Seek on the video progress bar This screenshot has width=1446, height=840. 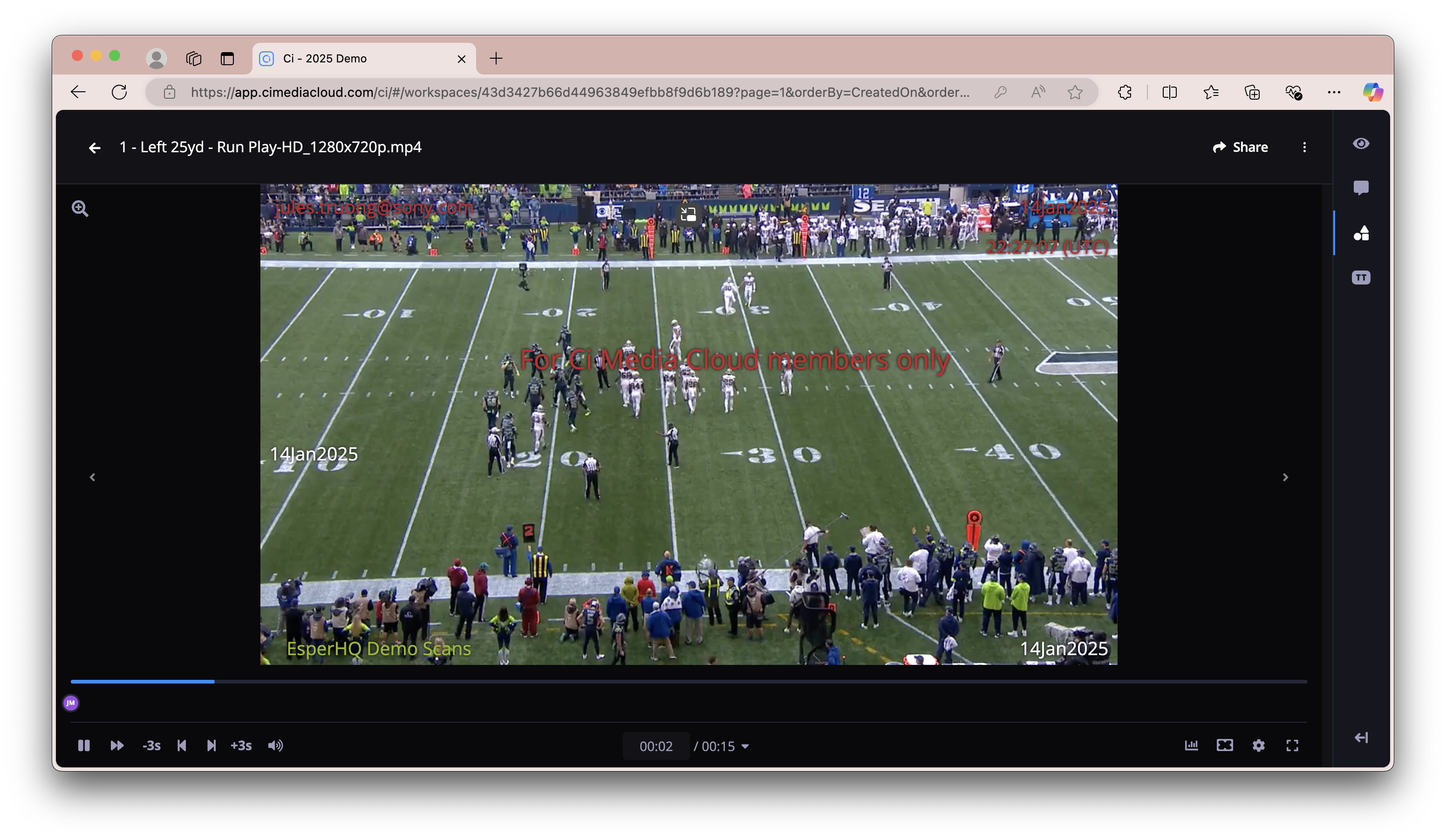click(689, 681)
